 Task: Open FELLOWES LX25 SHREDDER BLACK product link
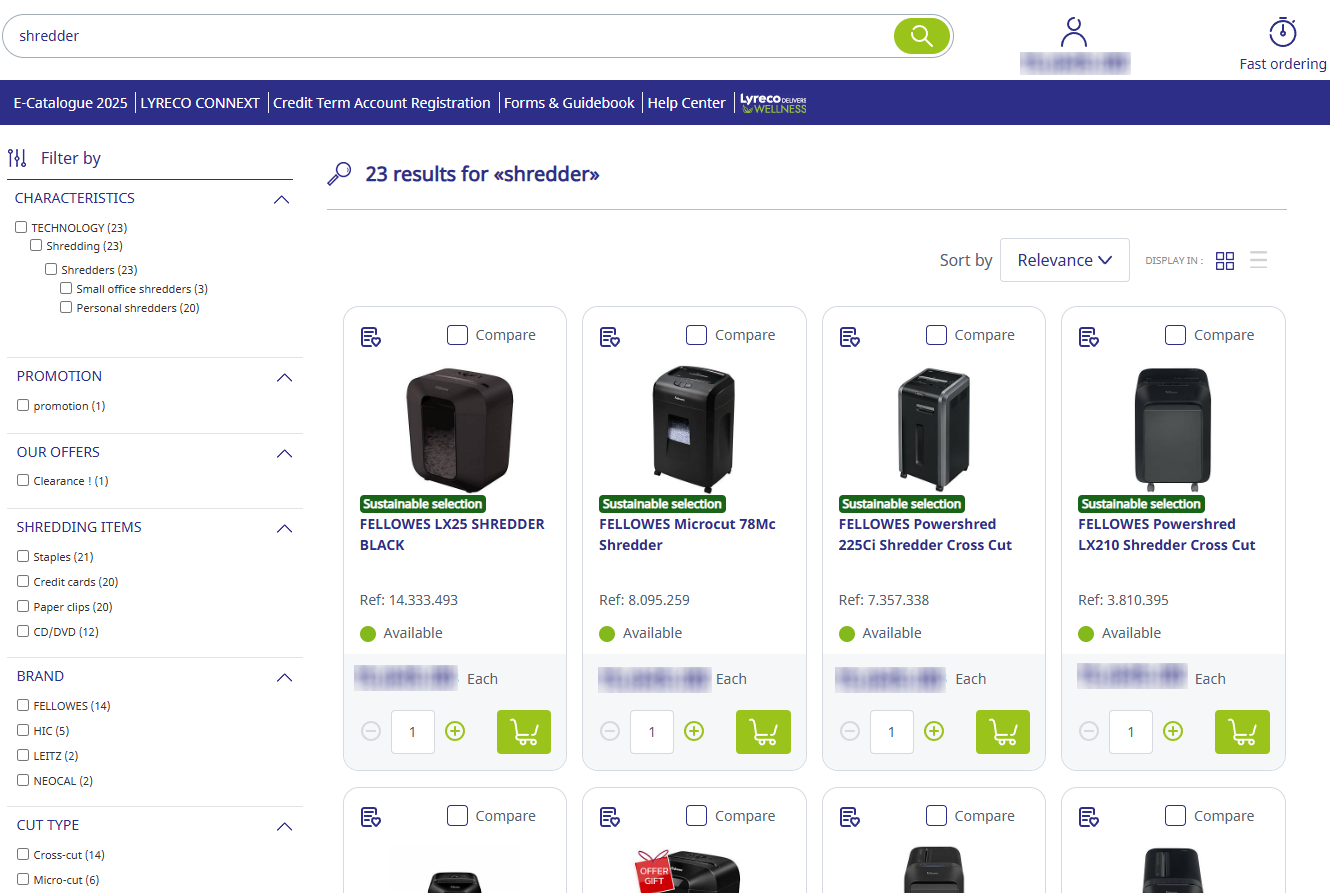coord(452,535)
